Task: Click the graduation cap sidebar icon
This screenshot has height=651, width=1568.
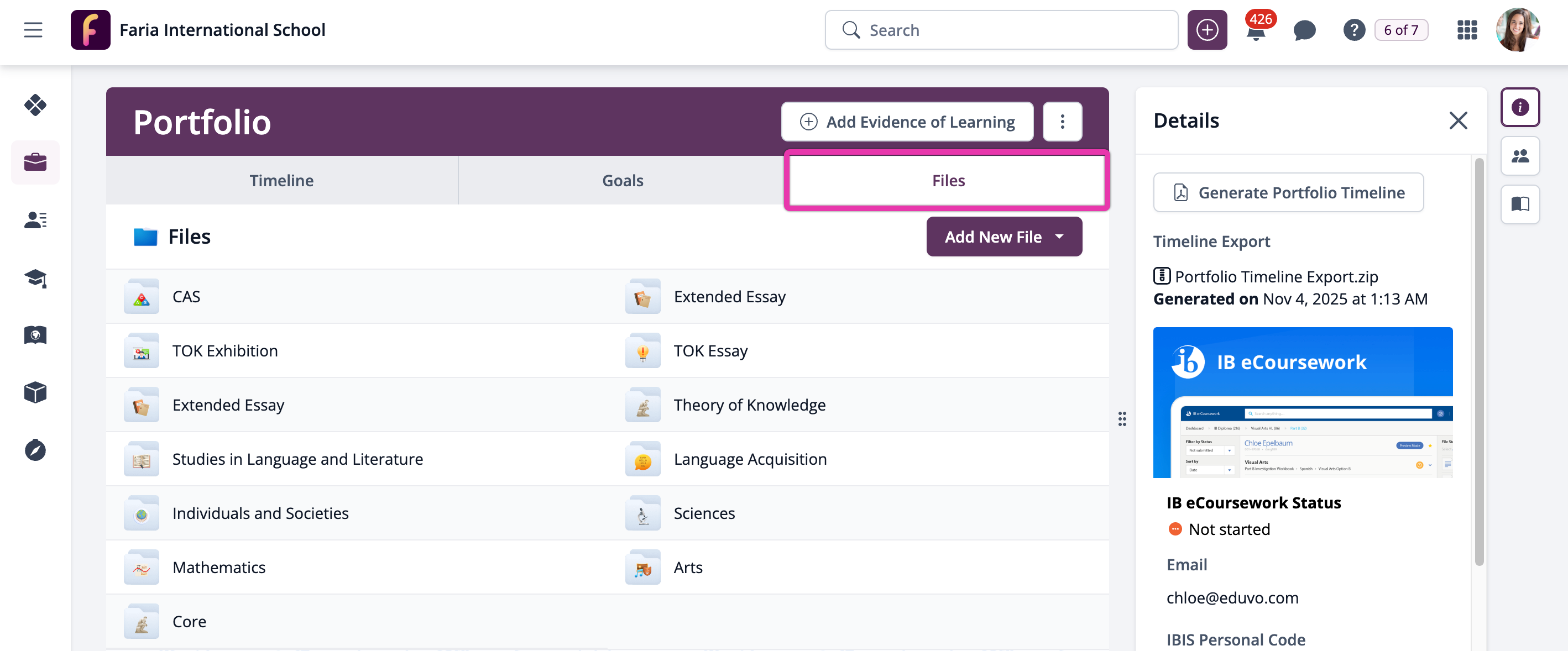Action: pyautogui.click(x=35, y=278)
